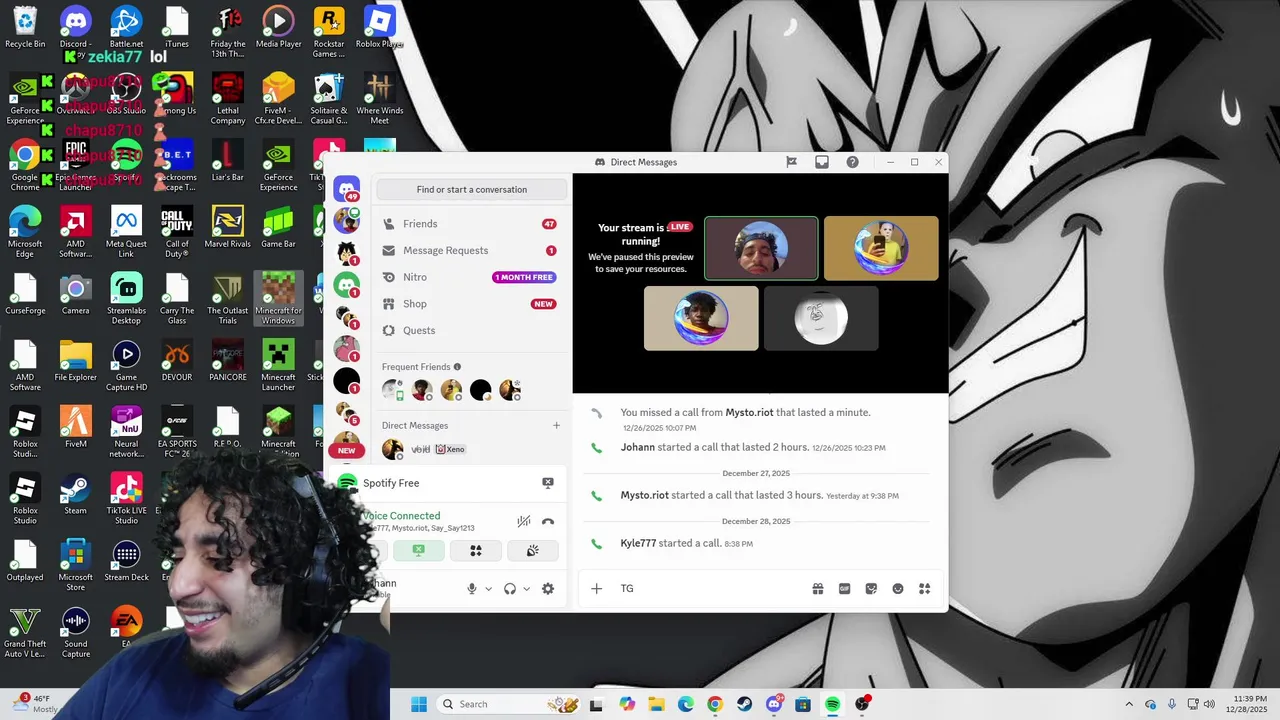
Task: Open the Void Xeno direct message
Action: 470,450
